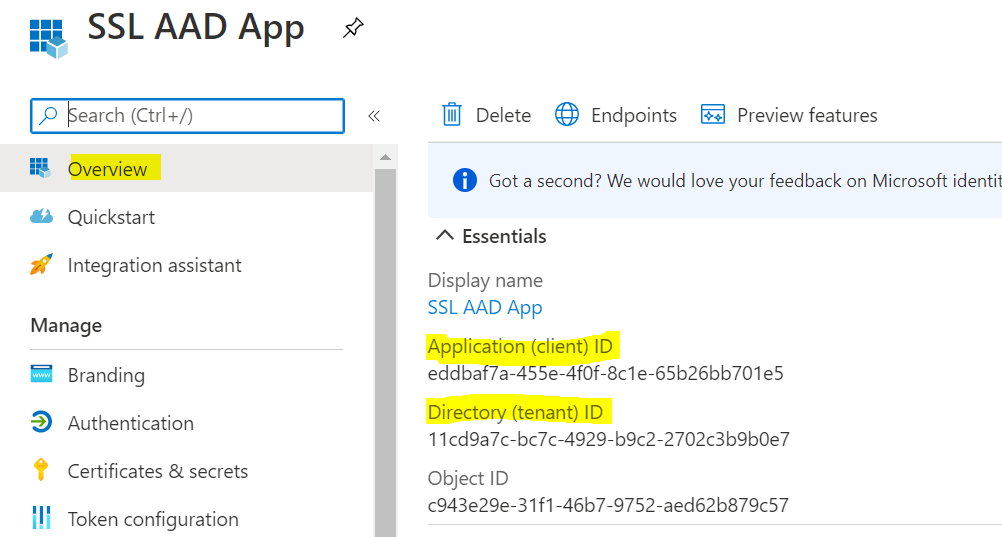Collapse the Essentials section chevron

(x=445, y=235)
